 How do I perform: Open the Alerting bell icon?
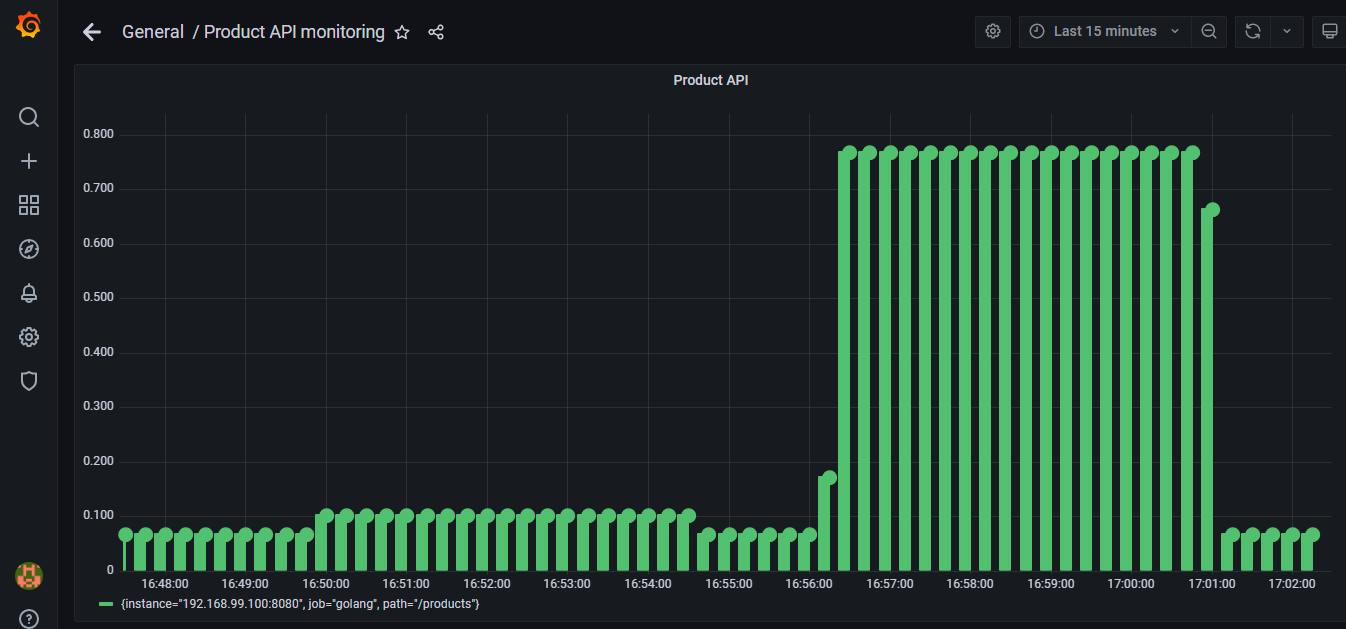click(29, 293)
